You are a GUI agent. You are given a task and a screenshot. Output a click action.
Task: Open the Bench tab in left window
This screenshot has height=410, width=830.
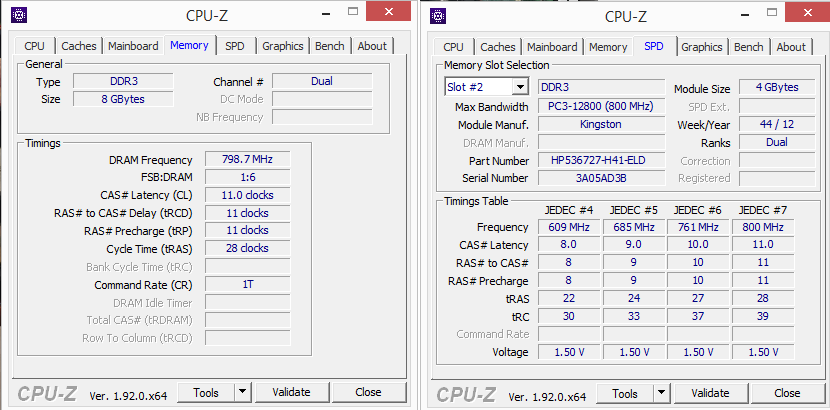pyautogui.click(x=329, y=46)
